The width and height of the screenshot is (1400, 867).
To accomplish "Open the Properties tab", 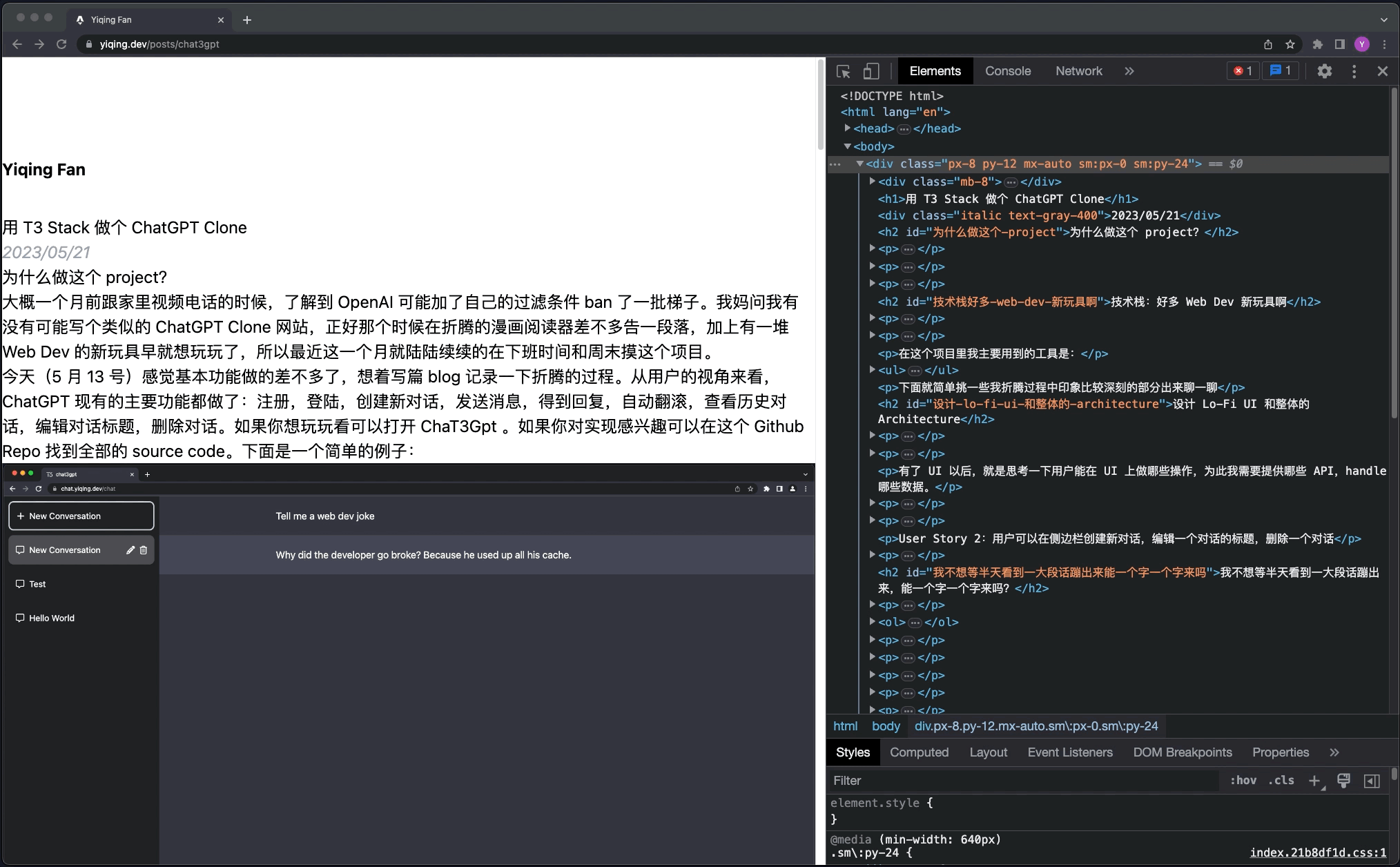I will (1281, 752).
